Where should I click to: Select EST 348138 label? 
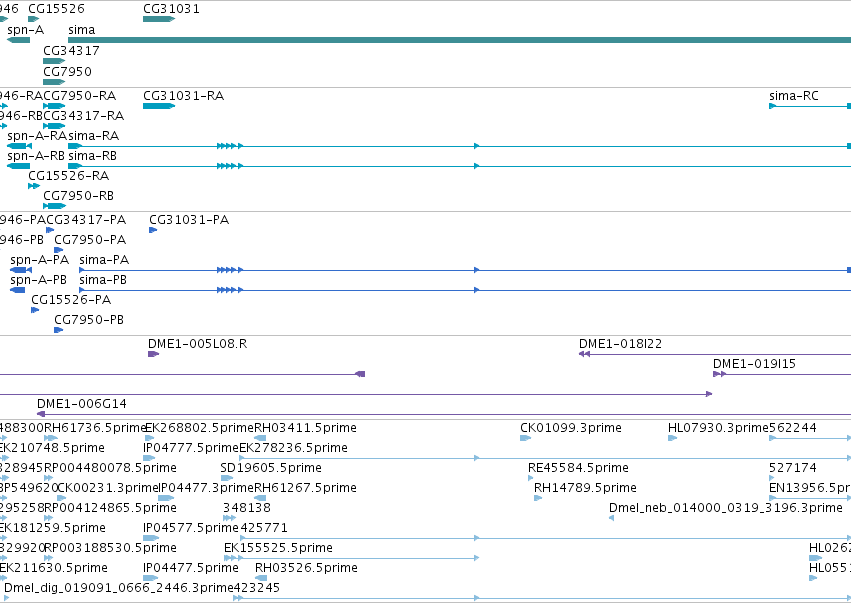point(247,508)
